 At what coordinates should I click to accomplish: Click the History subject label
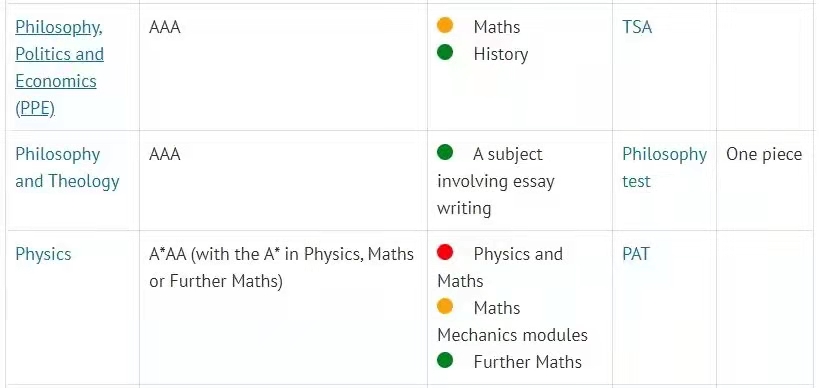tap(500, 54)
